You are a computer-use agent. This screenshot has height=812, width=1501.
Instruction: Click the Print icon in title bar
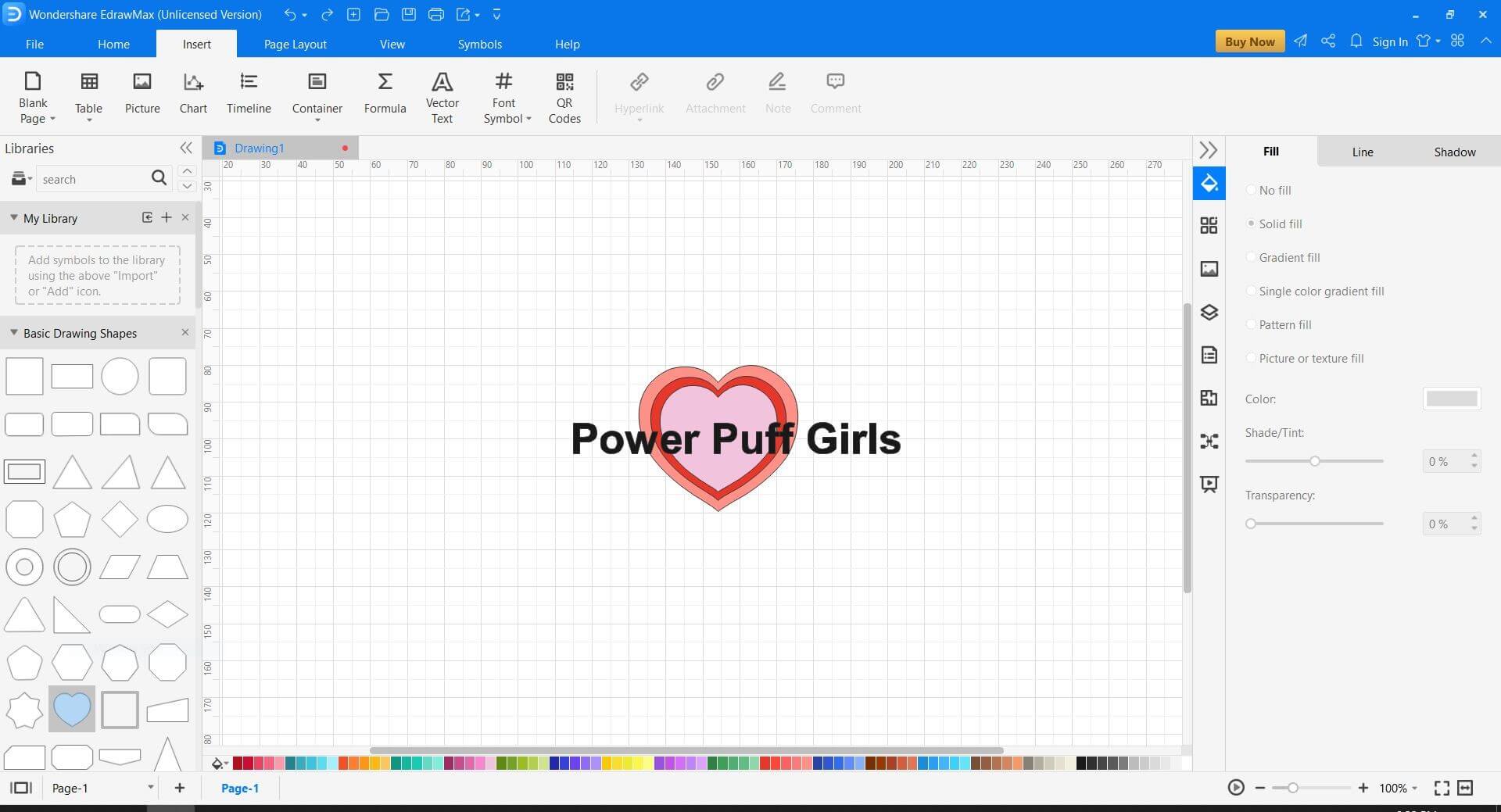click(436, 14)
